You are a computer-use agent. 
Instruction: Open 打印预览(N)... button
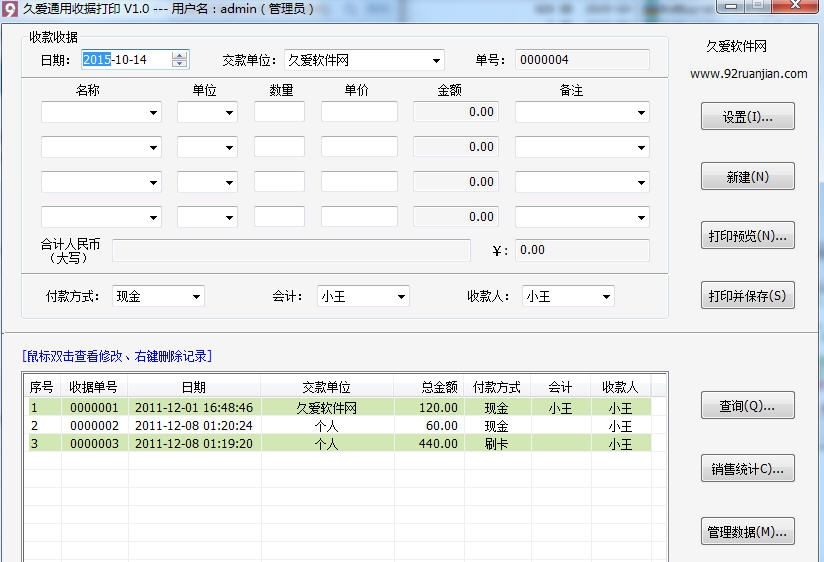pyautogui.click(x=747, y=236)
